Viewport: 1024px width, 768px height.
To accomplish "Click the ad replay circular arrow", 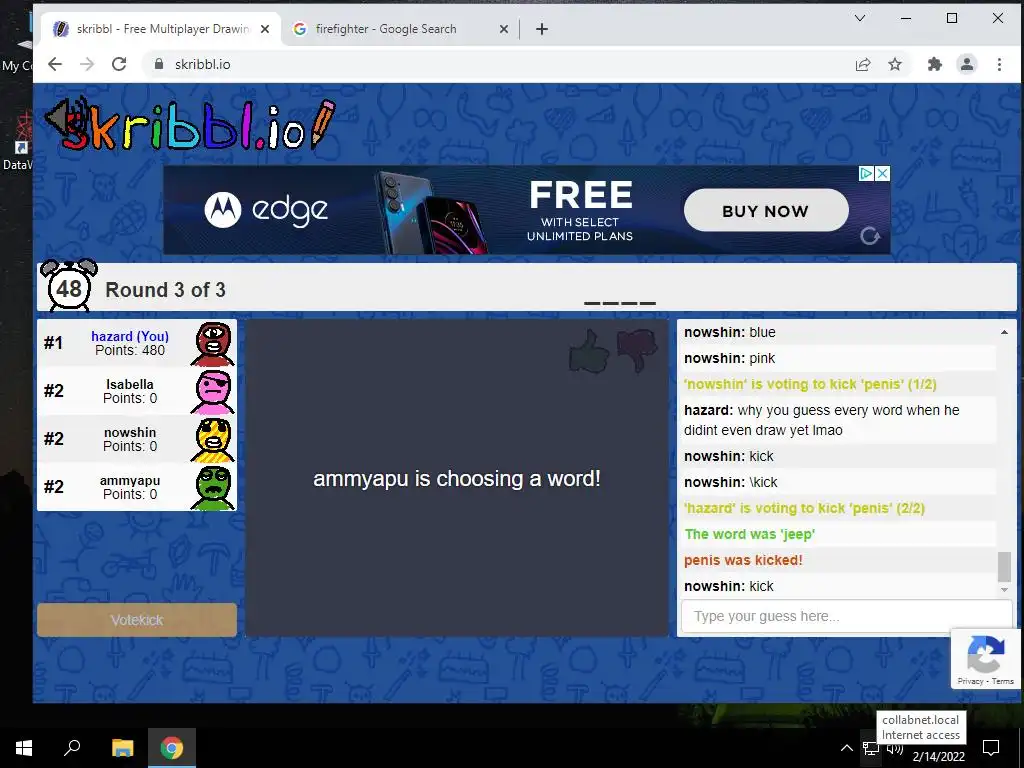I will [870, 236].
